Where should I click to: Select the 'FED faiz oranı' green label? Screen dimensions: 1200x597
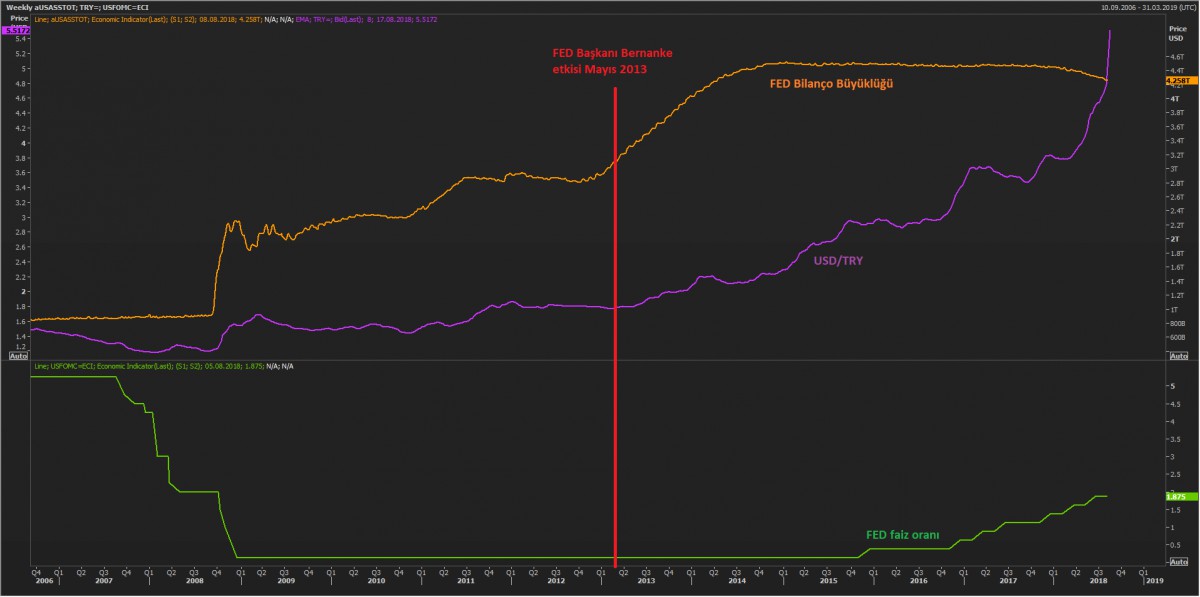coord(903,535)
